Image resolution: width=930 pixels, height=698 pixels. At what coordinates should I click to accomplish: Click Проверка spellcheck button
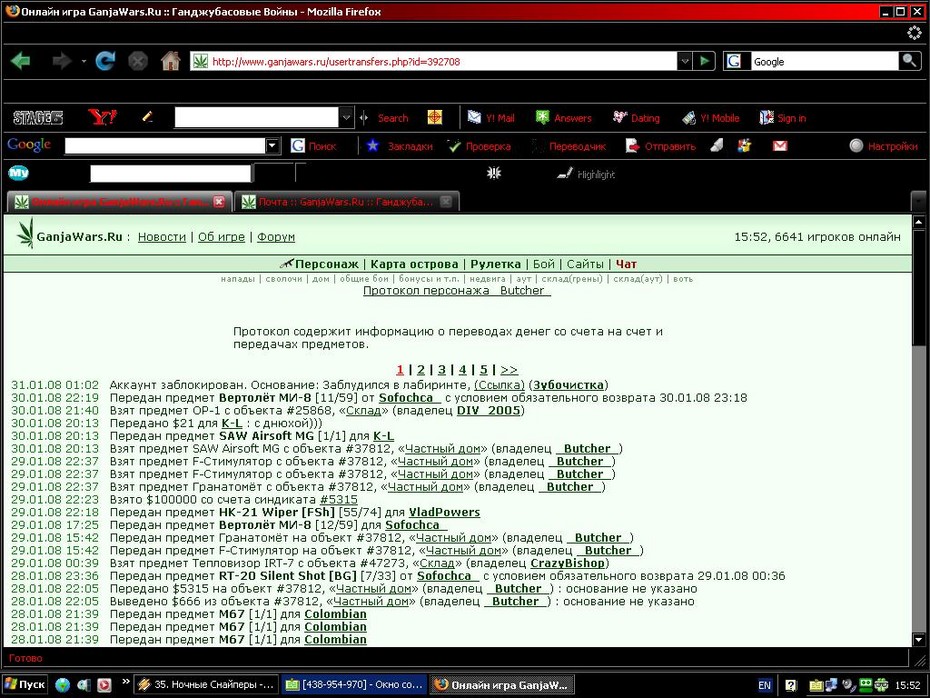point(479,146)
